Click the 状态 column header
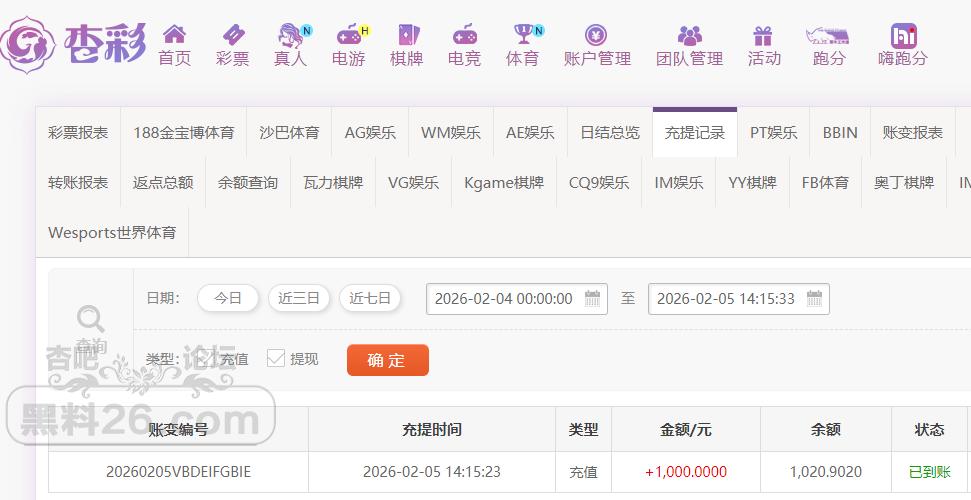The image size is (971, 500). point(930,429)
